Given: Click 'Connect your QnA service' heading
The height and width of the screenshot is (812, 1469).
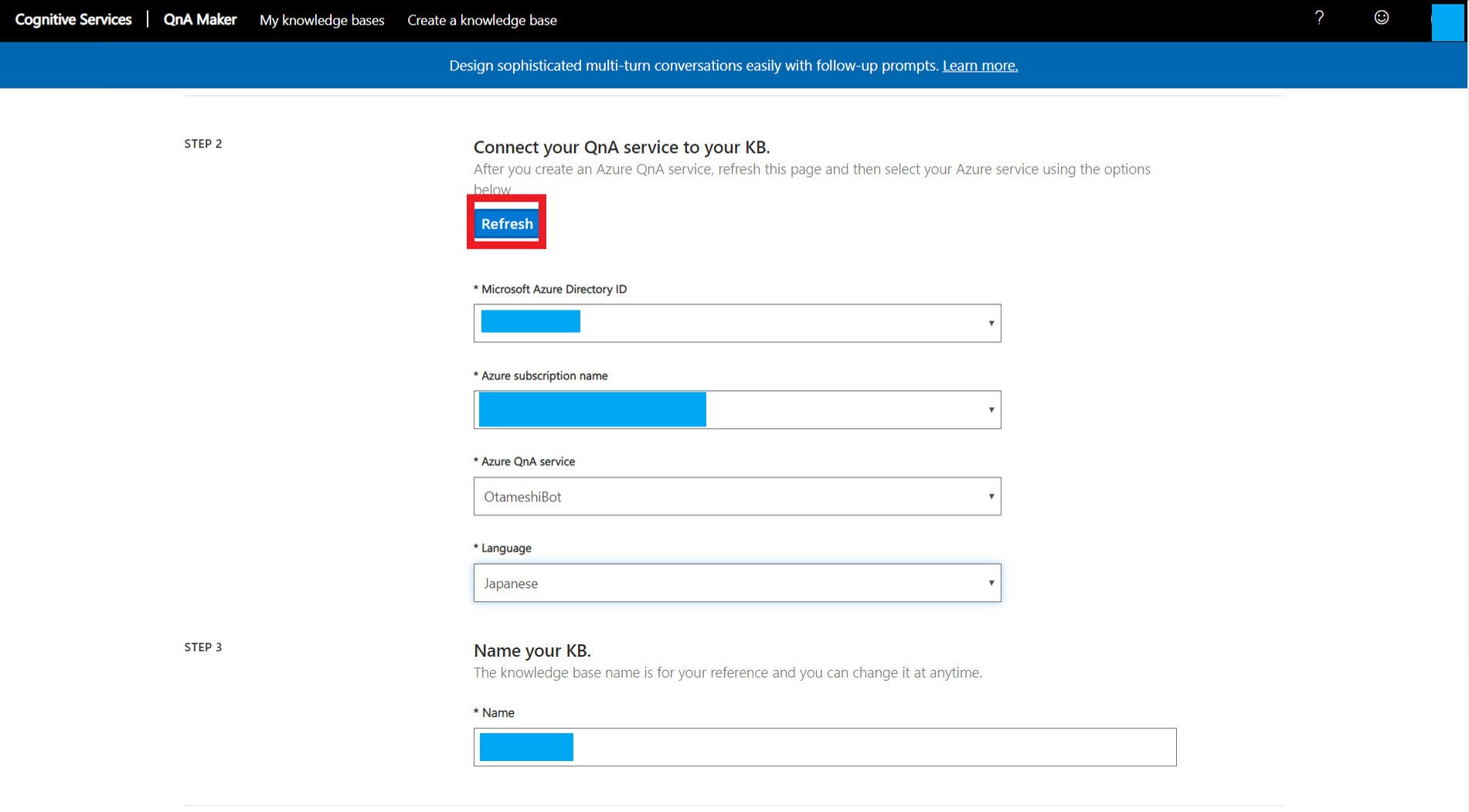Looking at the screenshot, I should tap(621, 147).
